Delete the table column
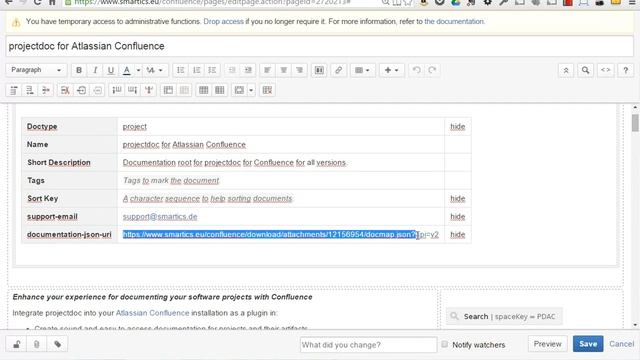This screenshot has height=360, width=640. pos(149,90)
